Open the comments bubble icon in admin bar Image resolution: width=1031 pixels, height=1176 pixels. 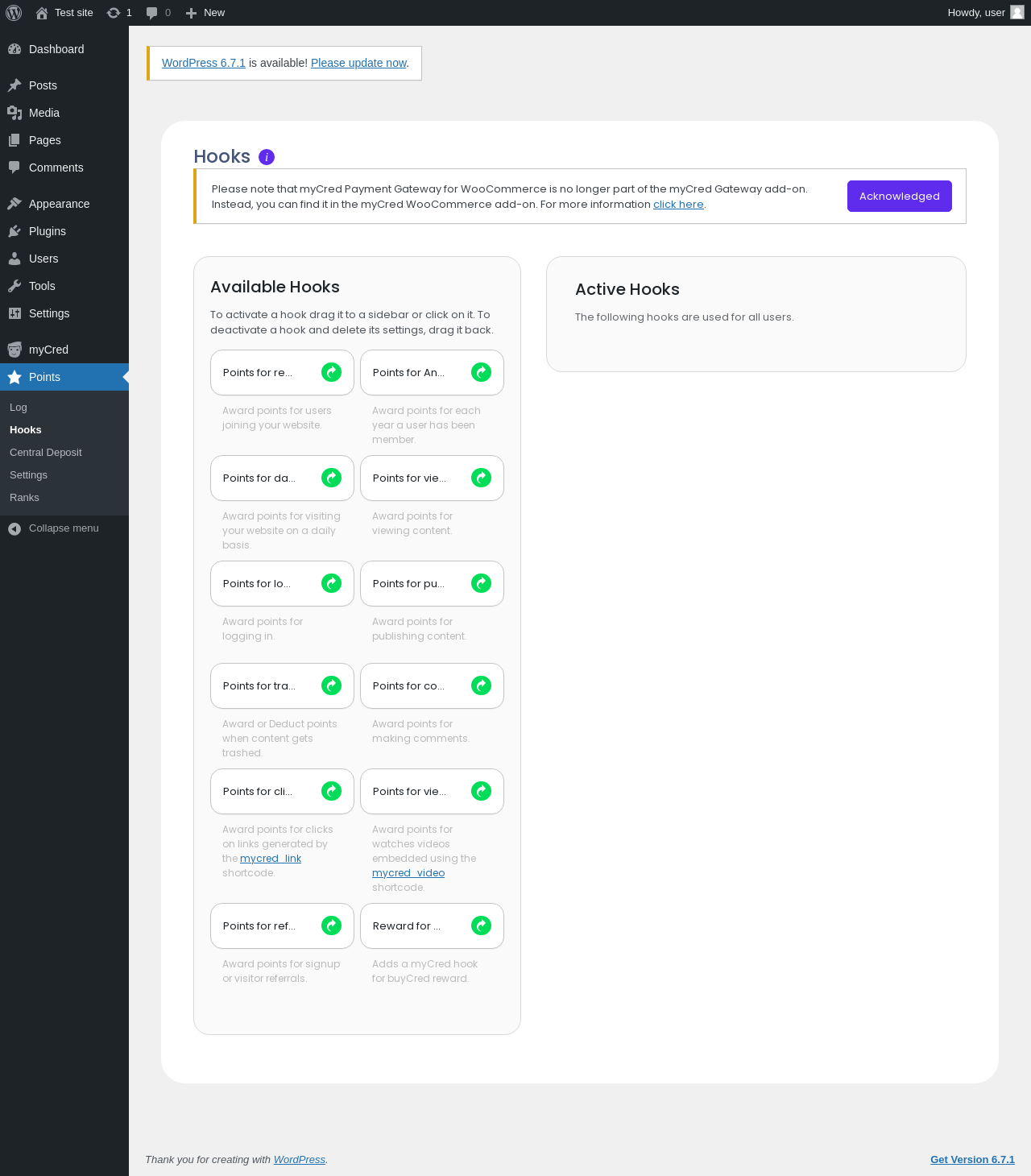click(151, 13)
